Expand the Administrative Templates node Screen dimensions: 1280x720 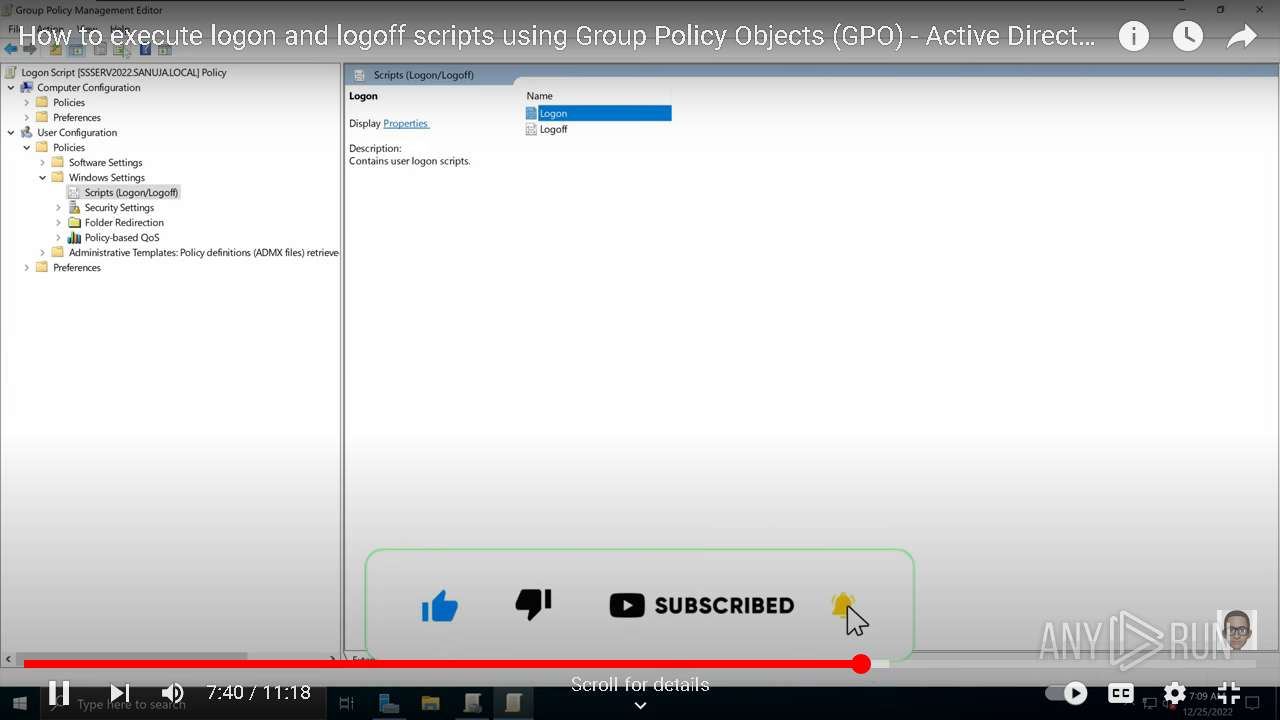(x=43, y=252)
